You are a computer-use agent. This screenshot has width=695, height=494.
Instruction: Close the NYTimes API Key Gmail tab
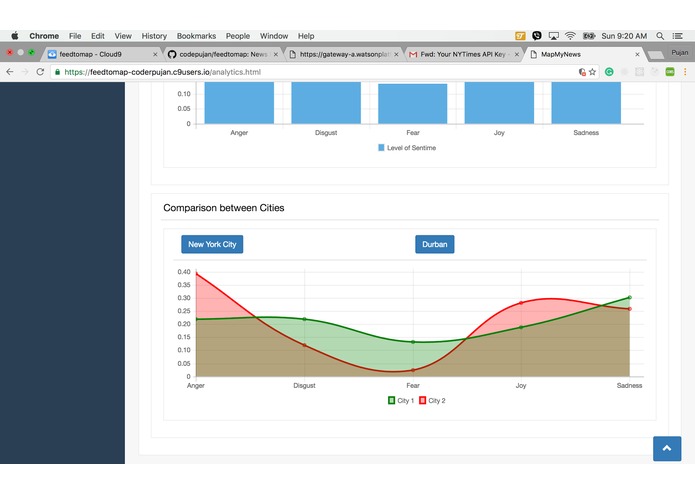[517, 54]
